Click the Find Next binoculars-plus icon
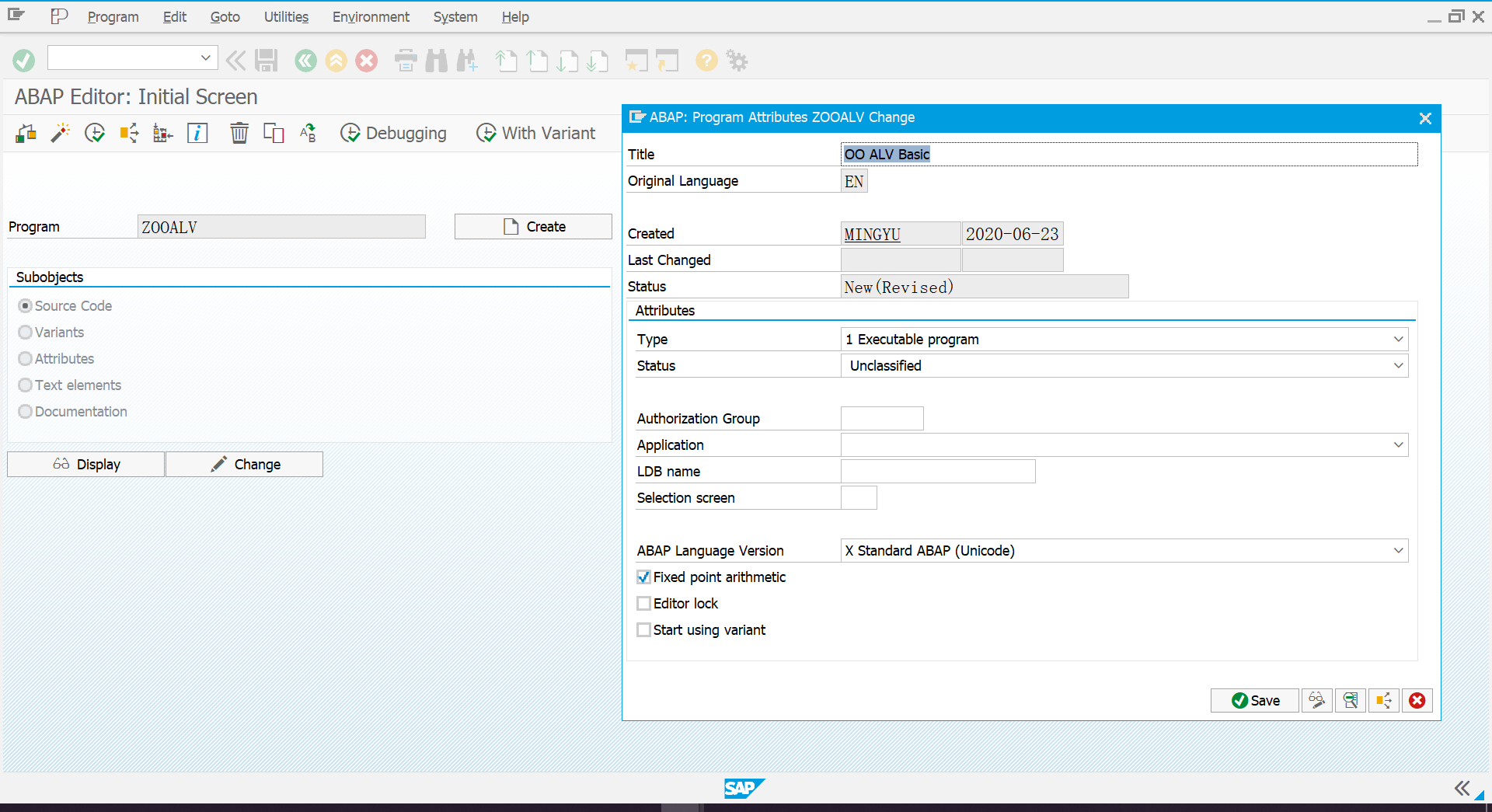This screenshot has height=812, width=1492. click(x=467, y=60)
